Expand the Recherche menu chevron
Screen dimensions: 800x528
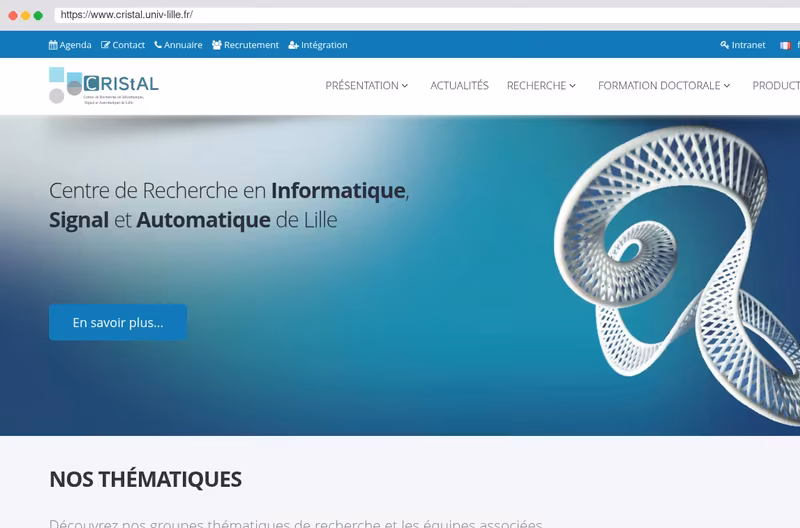pyautogui.click(x=572, y=86)
